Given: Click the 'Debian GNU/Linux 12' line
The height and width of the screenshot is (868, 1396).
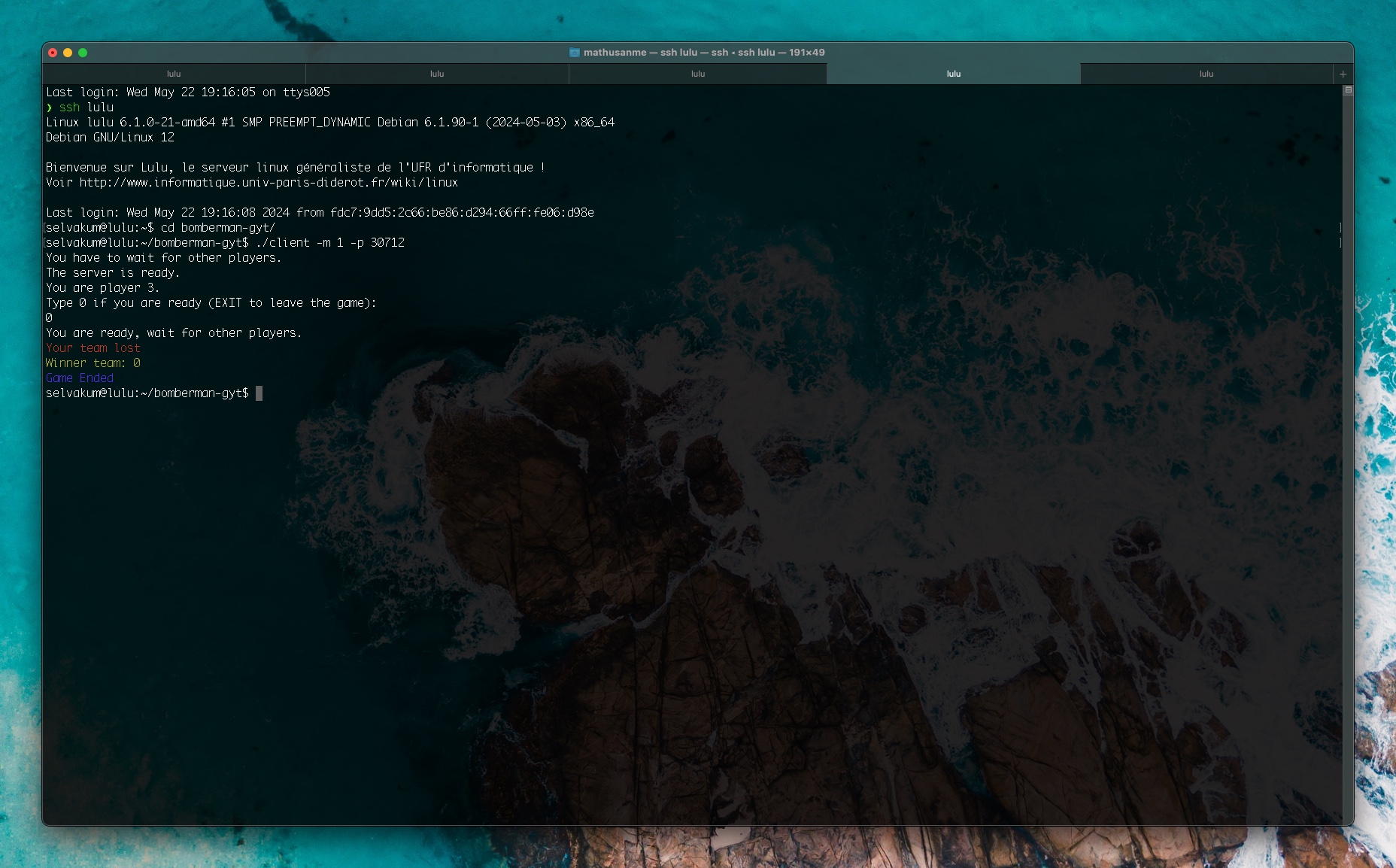Looking at the screenshot, I should [x=111, y=138].
